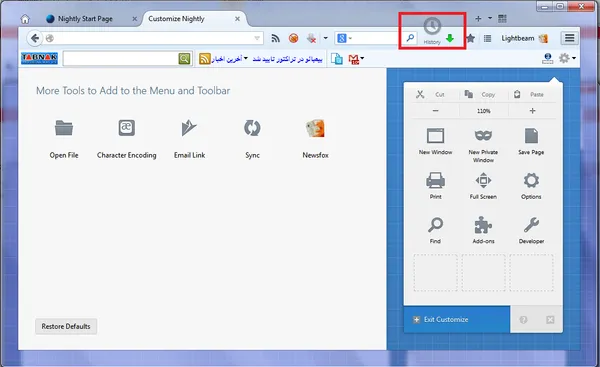Click the Lightbeam toolbar button
This screenshot has height=367, width=600.
click(x=524, y=38)
